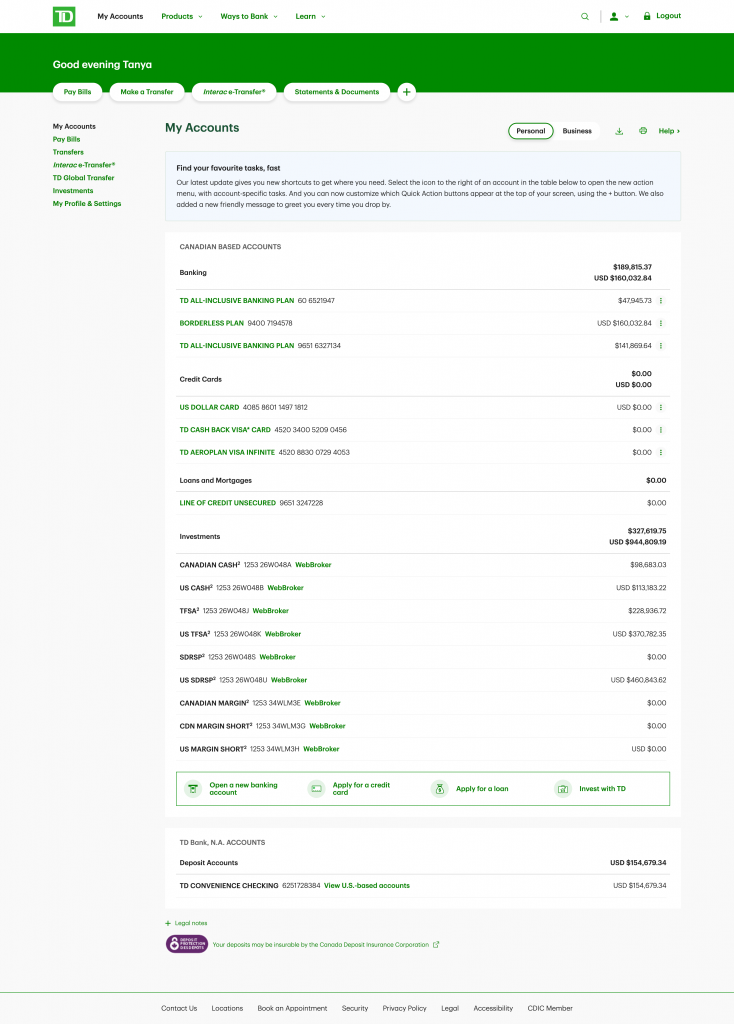734x1024 pixels.
Task: Expand the Learn dropdown menu
Action: 310,16
